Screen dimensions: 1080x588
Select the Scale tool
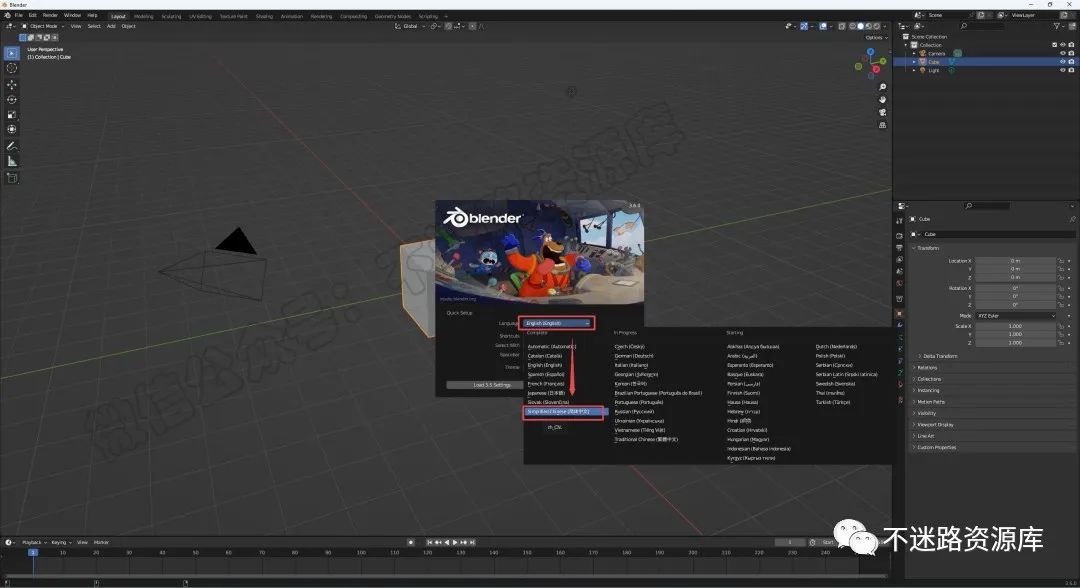[x=12, y=115]
